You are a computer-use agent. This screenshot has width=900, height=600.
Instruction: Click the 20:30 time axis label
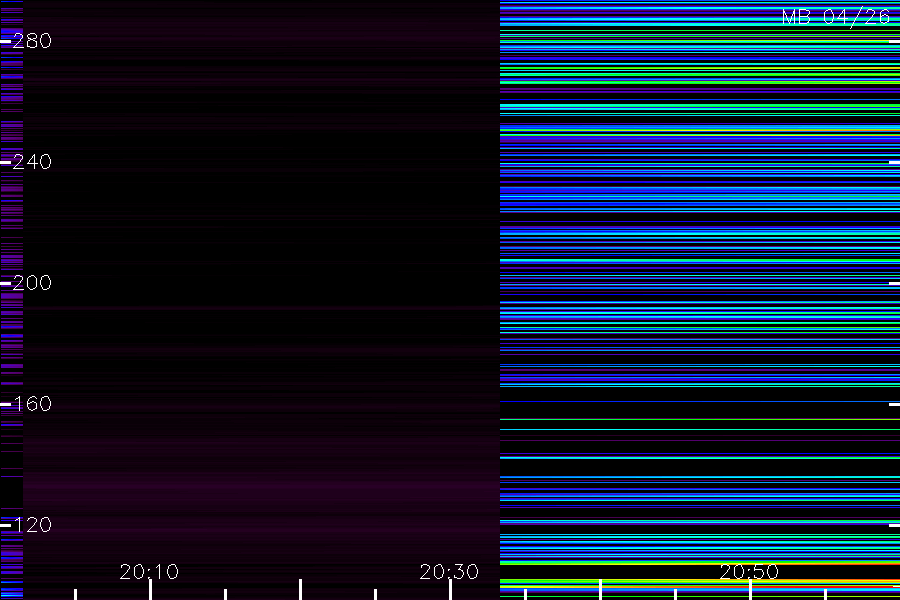pyautogui.click(x=449, y=572)
